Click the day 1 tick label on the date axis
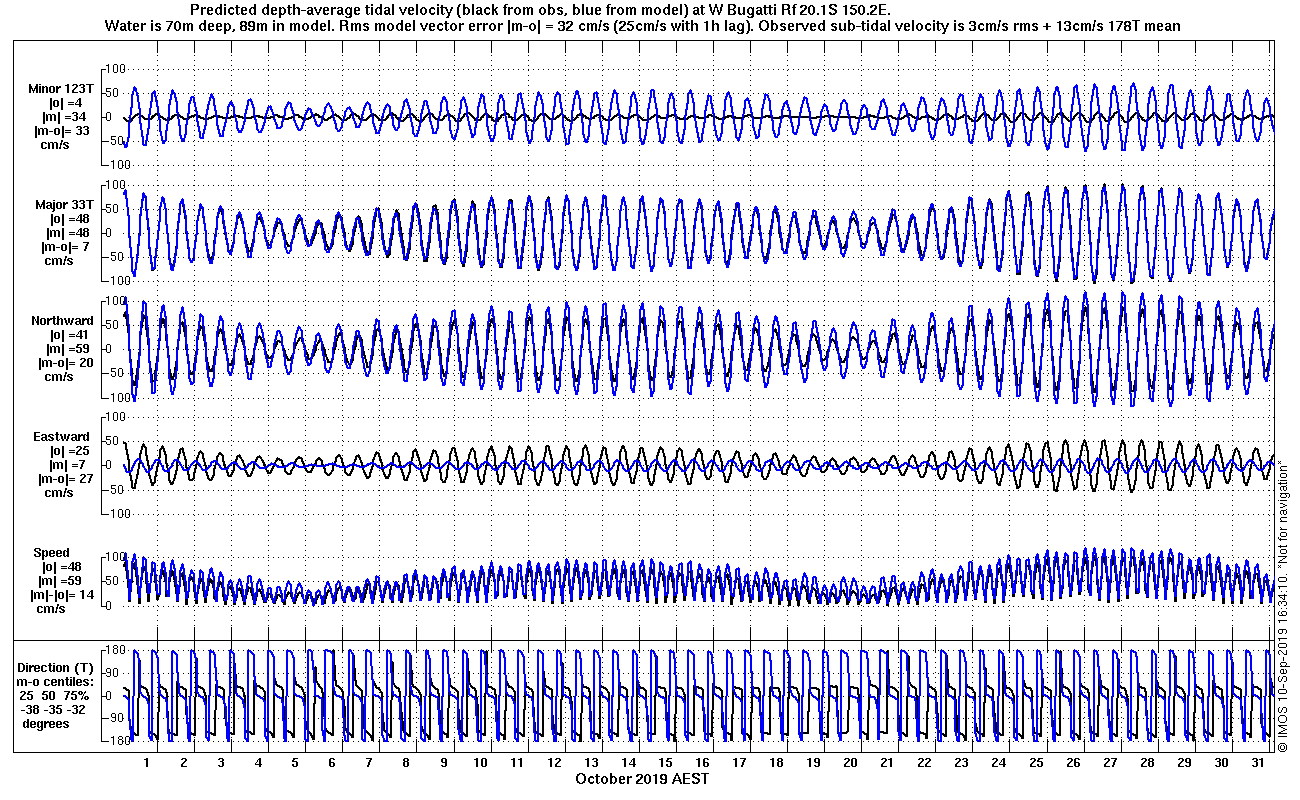The image size is (1300, 800). 146,762
